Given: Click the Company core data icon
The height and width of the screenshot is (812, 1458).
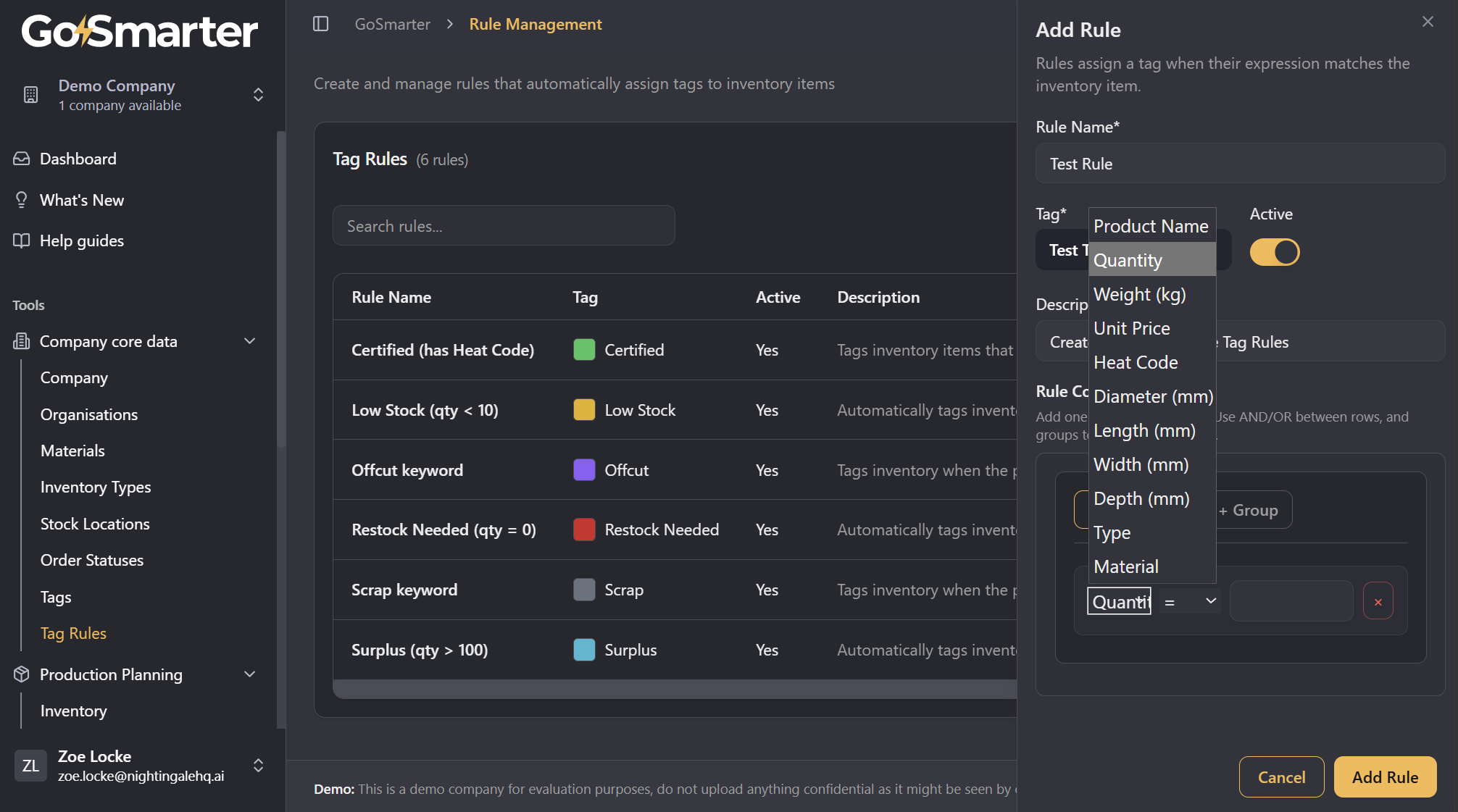Looking at the screenshot, I should 22,341.
